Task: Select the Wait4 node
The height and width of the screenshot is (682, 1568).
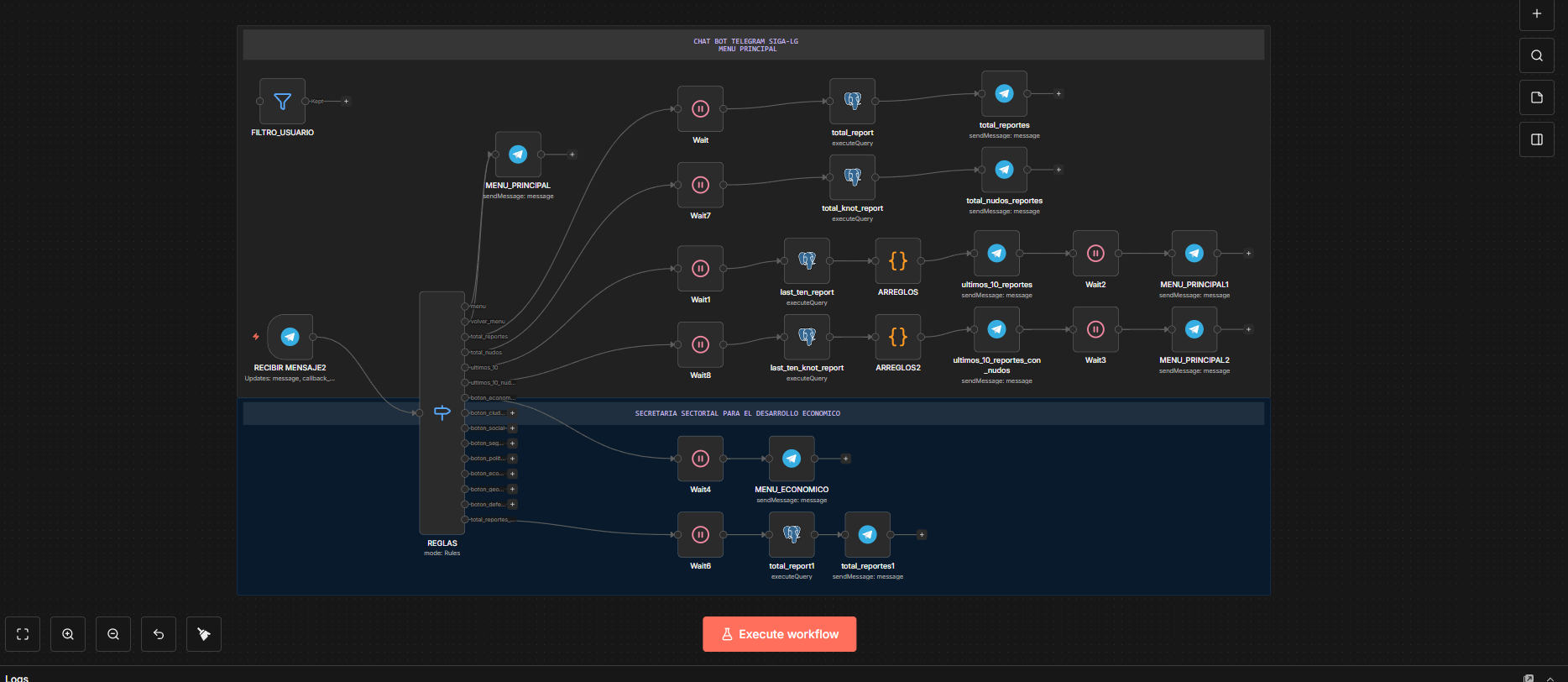Action: coord(700,459)
